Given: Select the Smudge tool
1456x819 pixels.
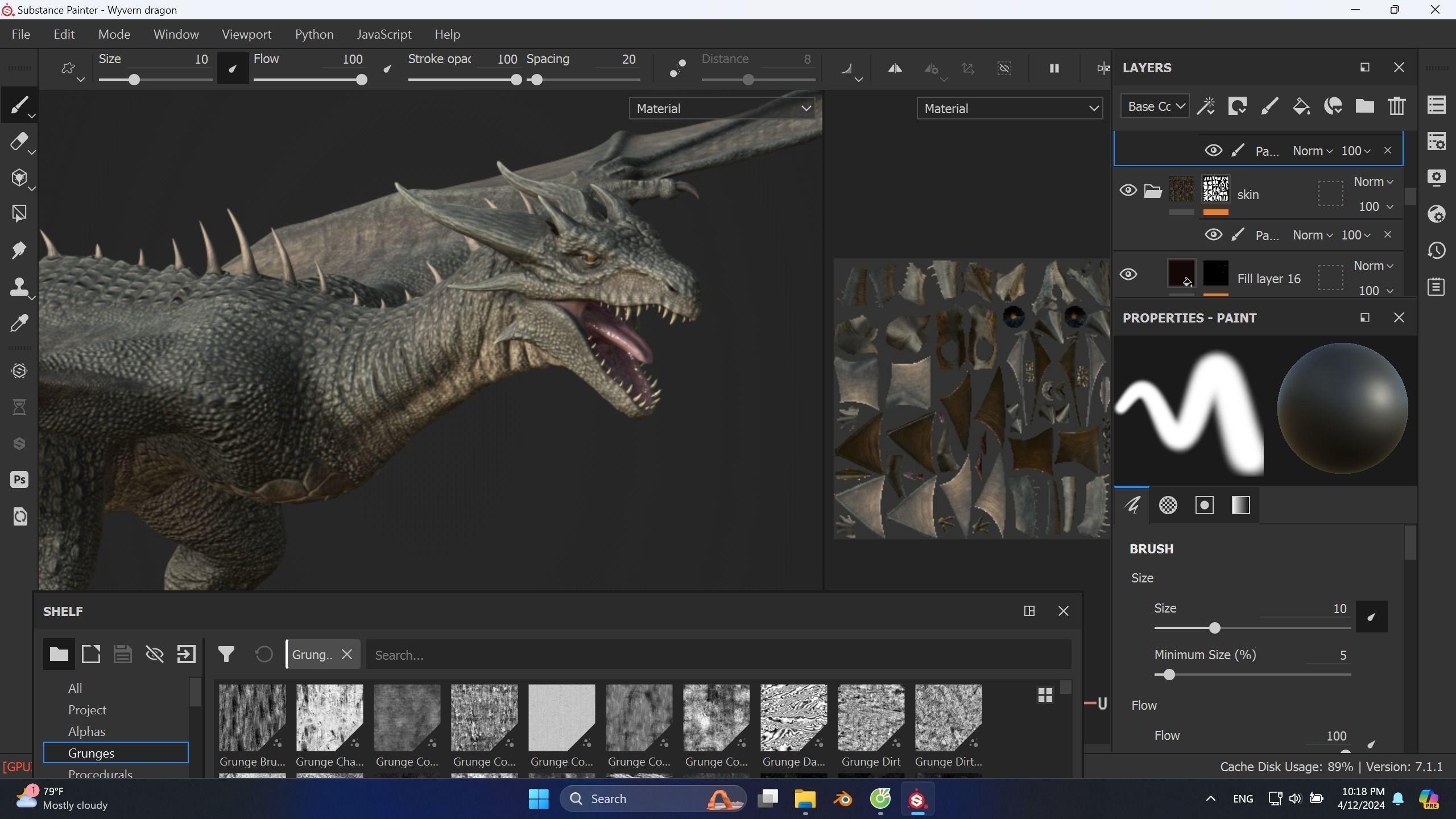Looking at the screenshot, I should [19, 250].
